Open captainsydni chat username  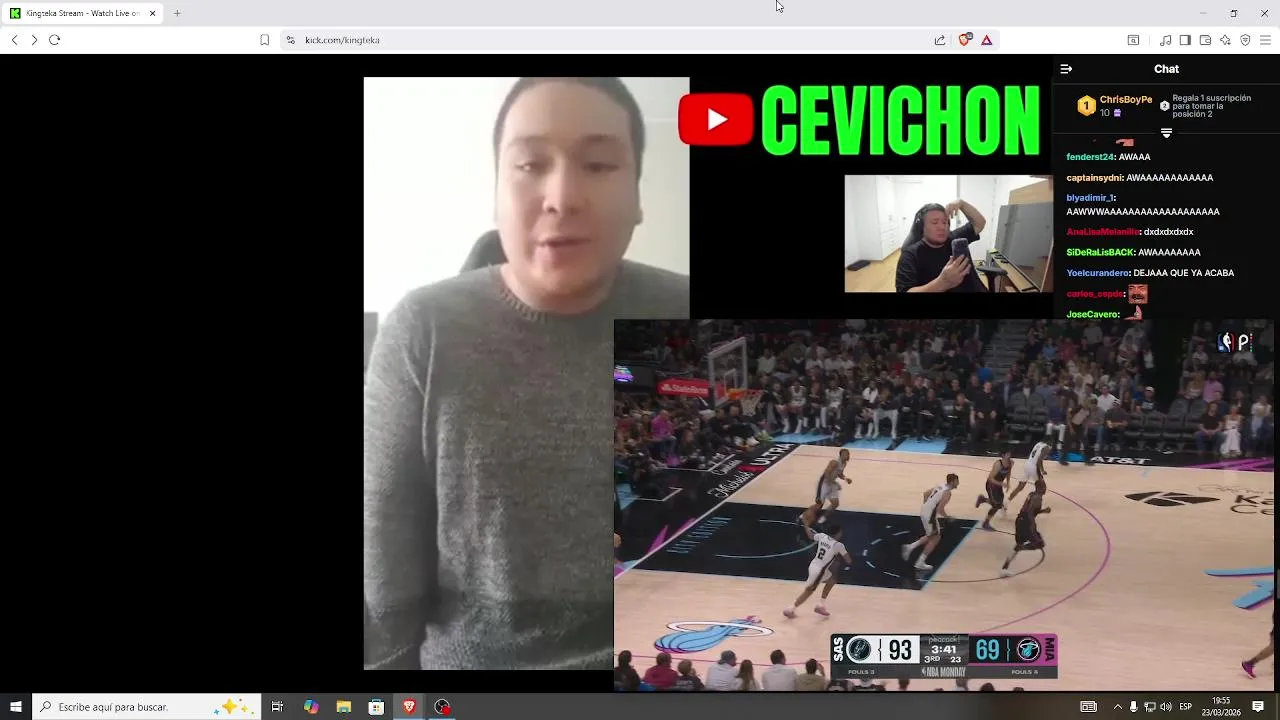coord(1095,178)
